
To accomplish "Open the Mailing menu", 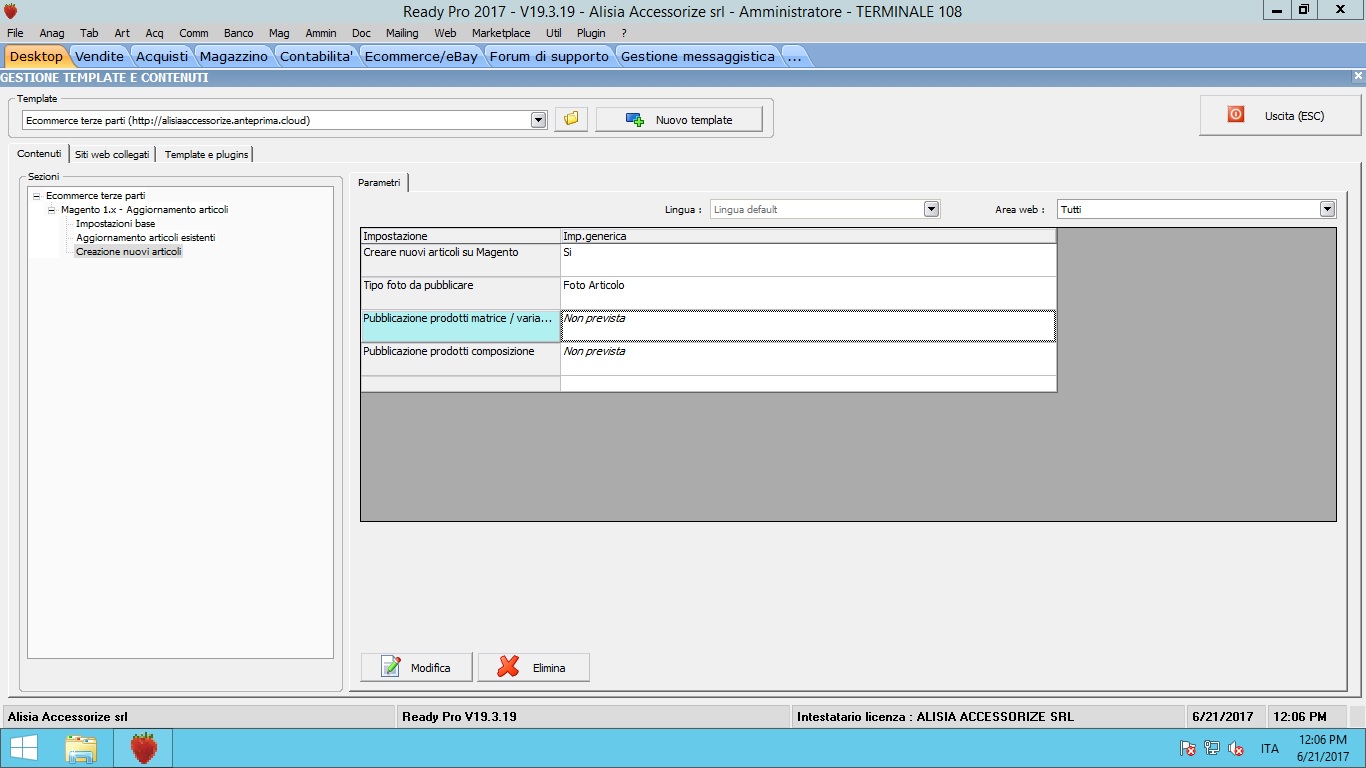I will [x=402, y=33].
